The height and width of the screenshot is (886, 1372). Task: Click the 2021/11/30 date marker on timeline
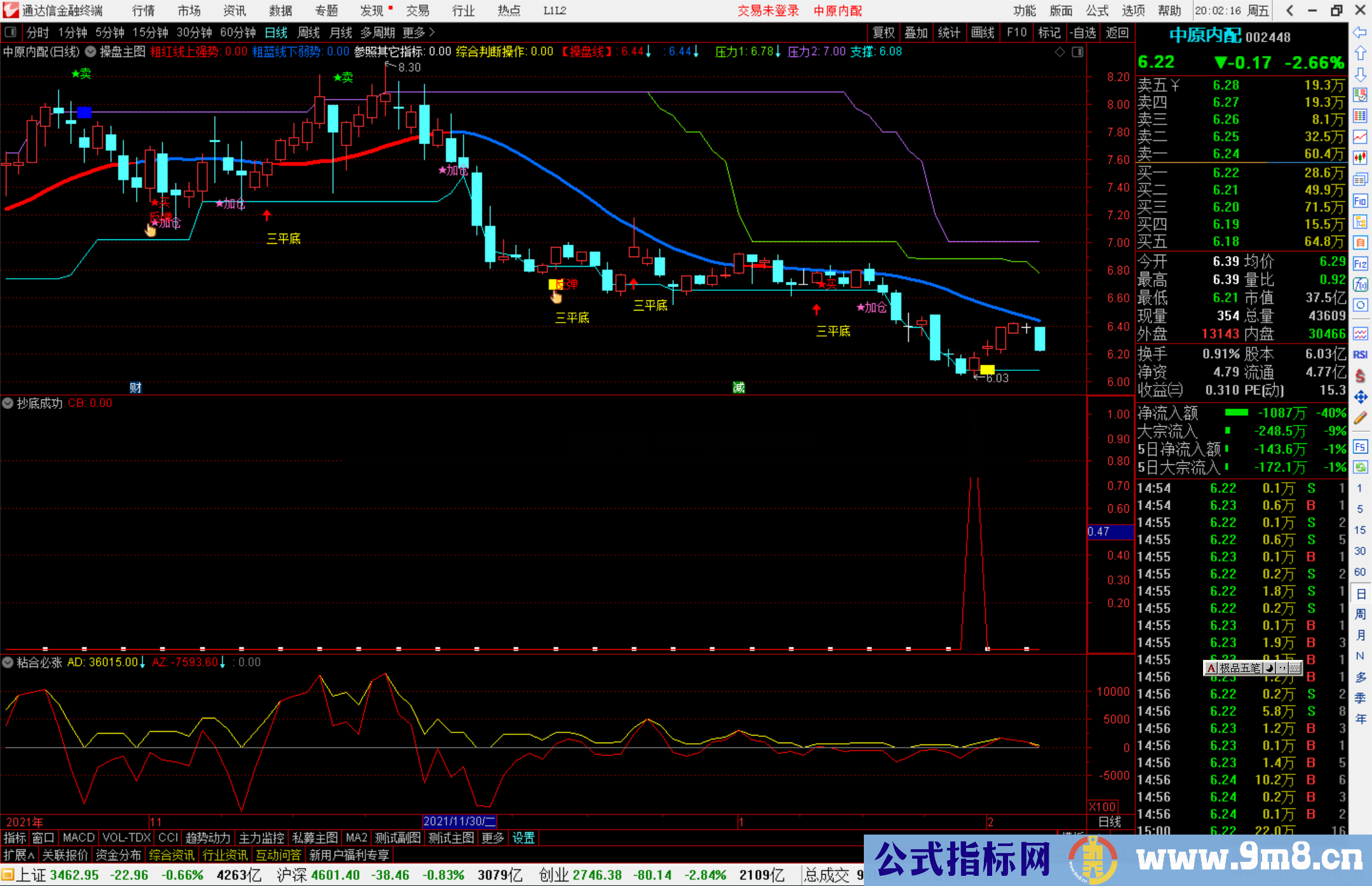coord(459,821)
